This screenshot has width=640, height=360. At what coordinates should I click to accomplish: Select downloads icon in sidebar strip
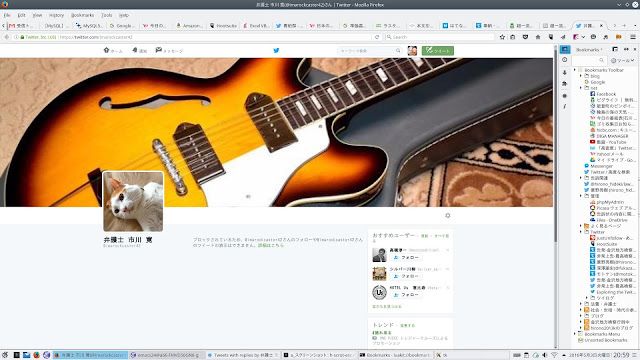tap(564, 72)
